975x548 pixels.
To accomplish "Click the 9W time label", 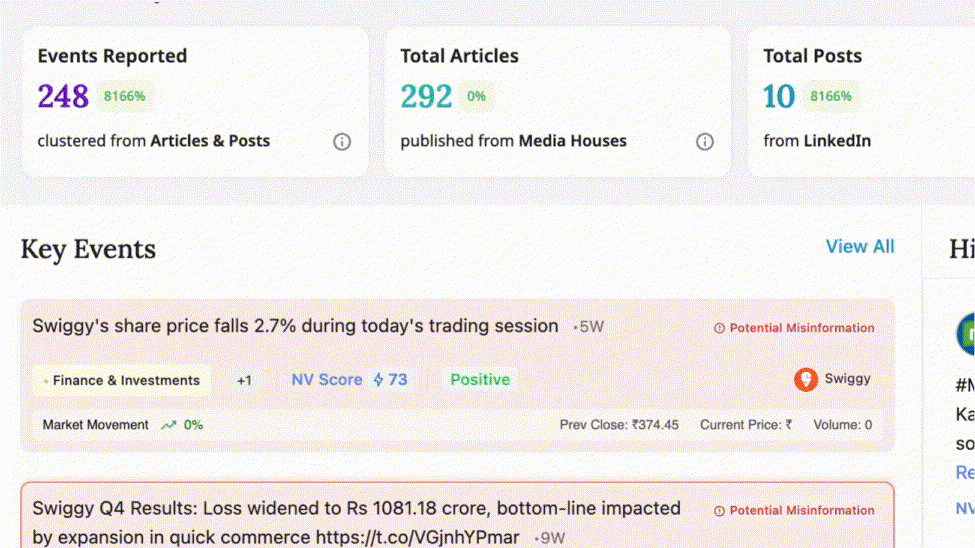I will pyautogui.click(x=552, y=538).
